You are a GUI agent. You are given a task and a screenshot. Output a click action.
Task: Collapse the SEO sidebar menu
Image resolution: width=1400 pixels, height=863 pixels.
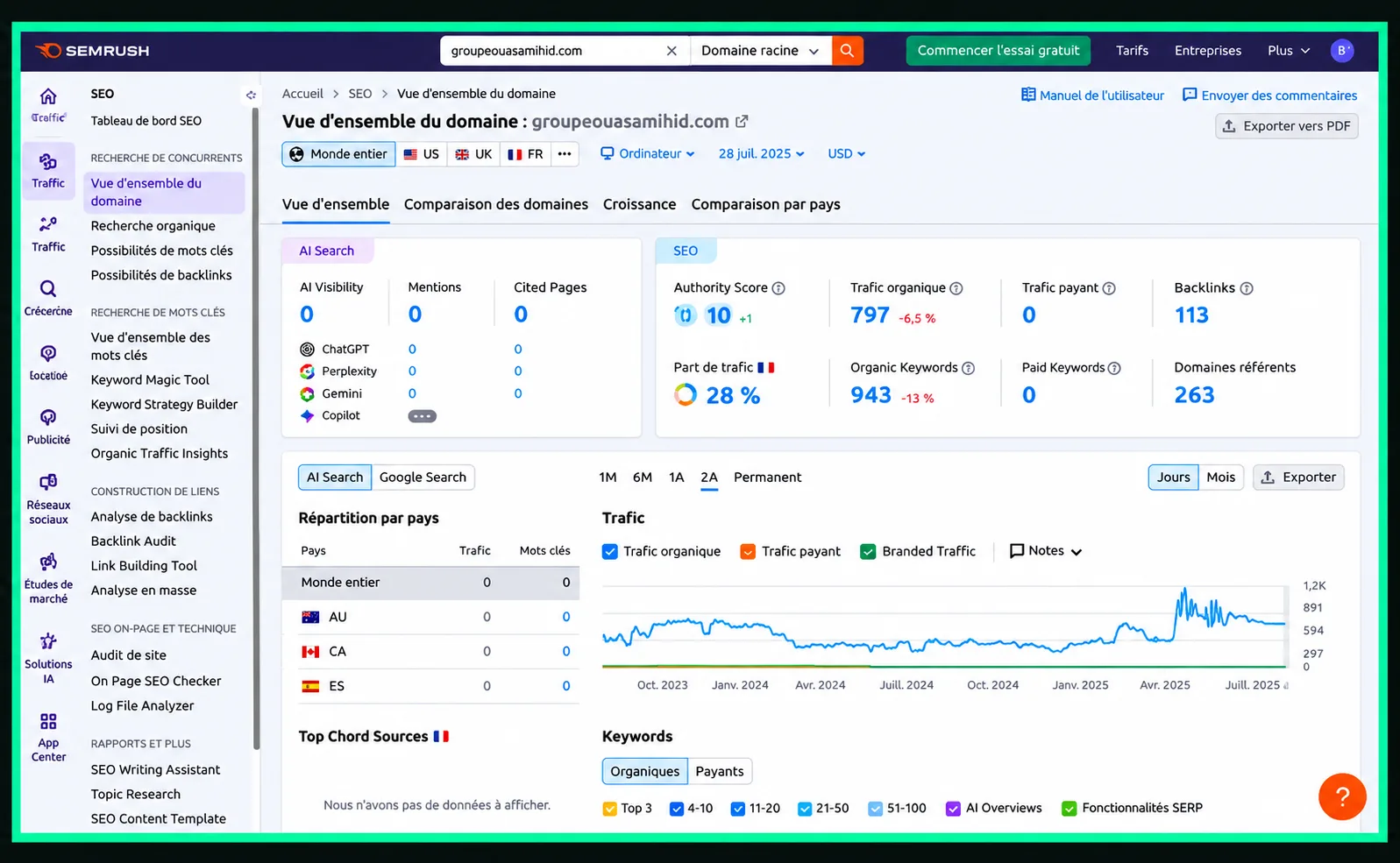251,95
